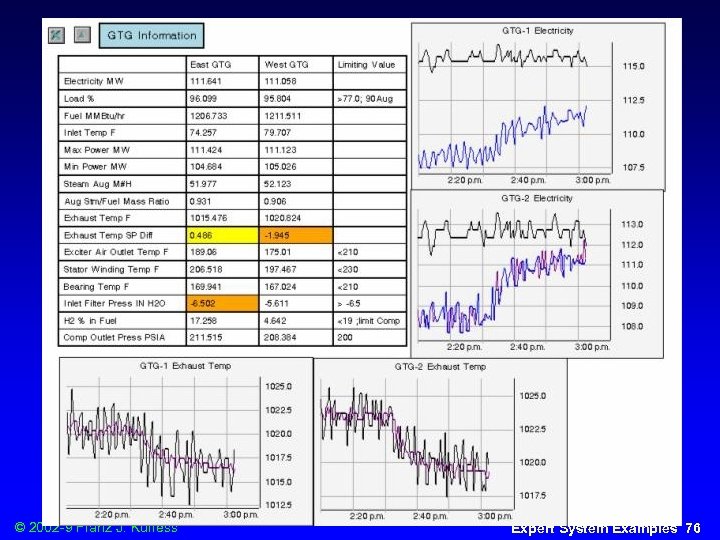This screenshot has height=540, width=720.
Task: Click the GTG-1 Electricity chart title
Action: 538,31
